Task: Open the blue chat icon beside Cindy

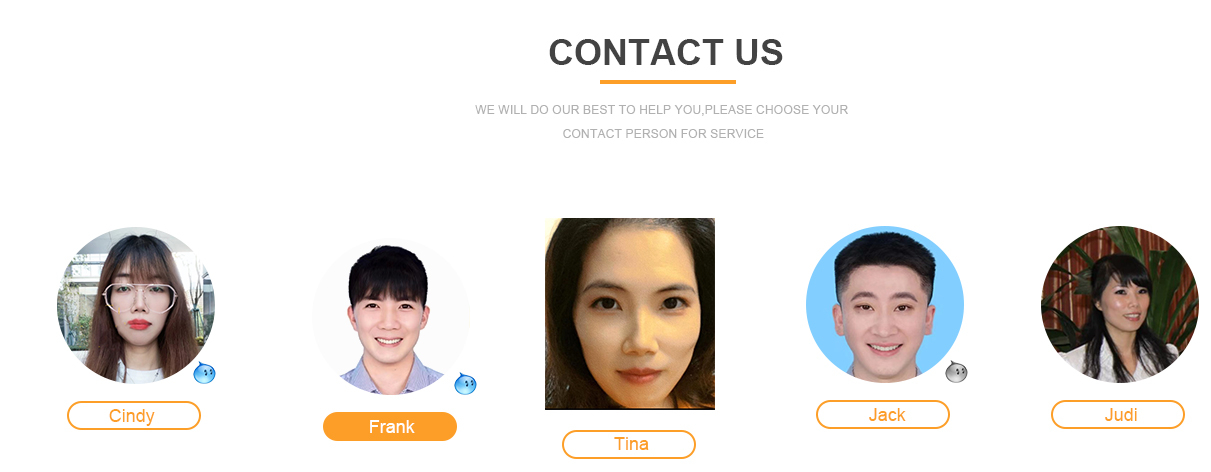Action: tap(204, 373)
